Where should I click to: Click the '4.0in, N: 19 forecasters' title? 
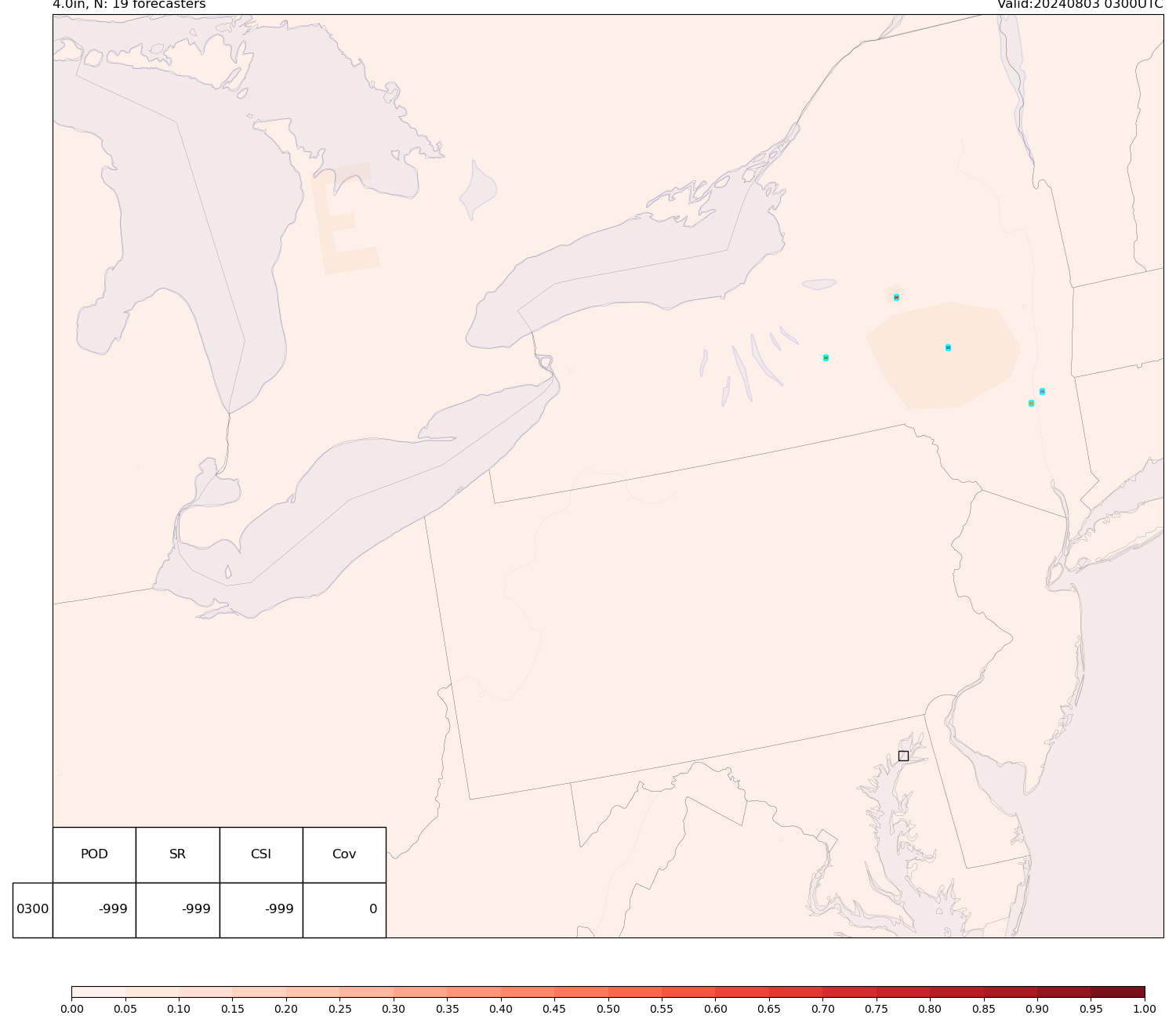pyautogui.click(x=129, y=5)
